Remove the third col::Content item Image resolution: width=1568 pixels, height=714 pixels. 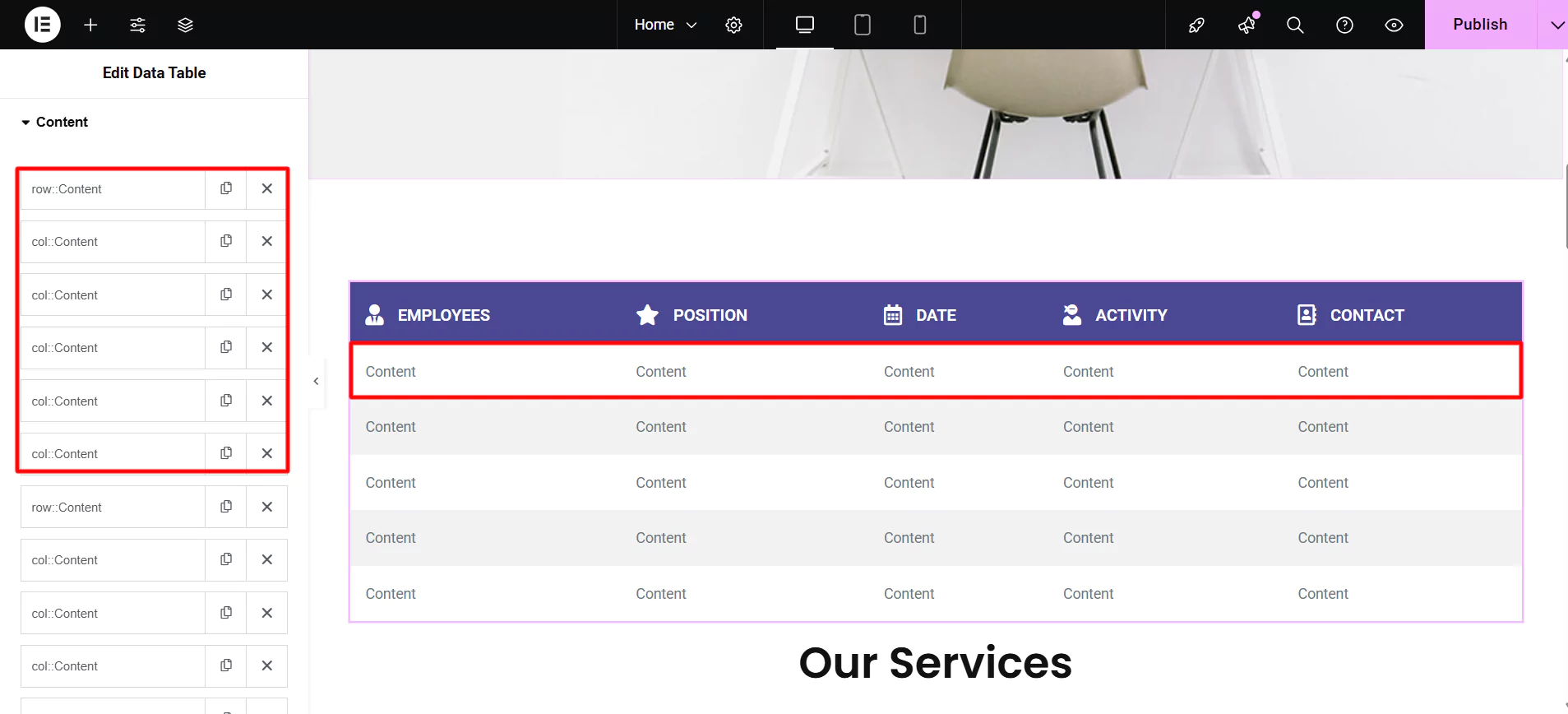[x=267, y=347]
